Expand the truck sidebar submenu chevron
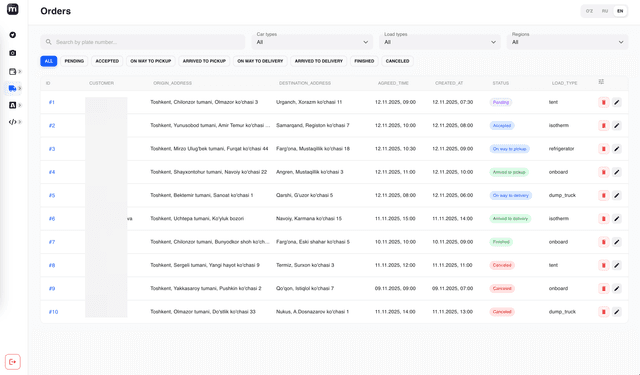The image size is (640, 375). coord(20,88)
